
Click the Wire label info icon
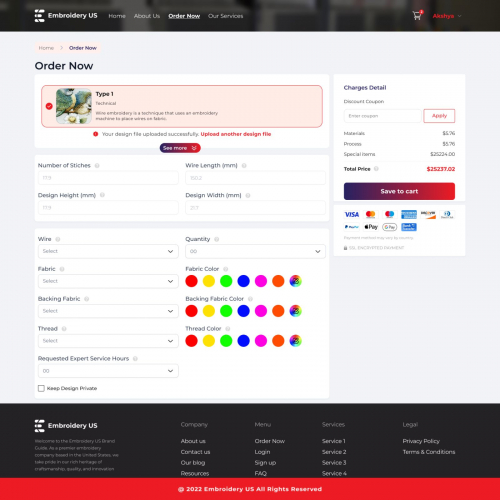(x=58, y=239)
